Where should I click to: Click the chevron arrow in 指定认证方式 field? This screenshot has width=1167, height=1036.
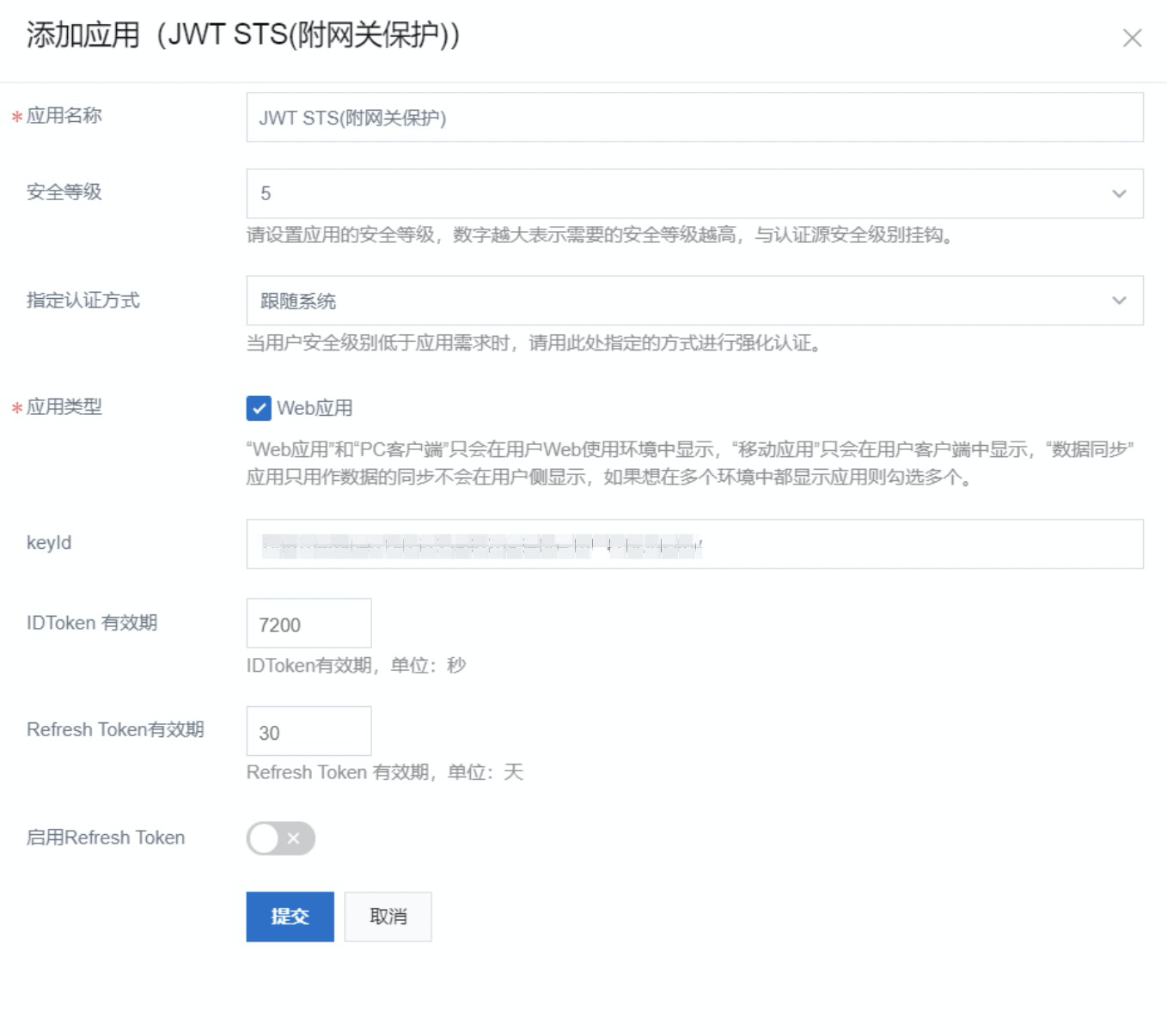point(1119,301)
